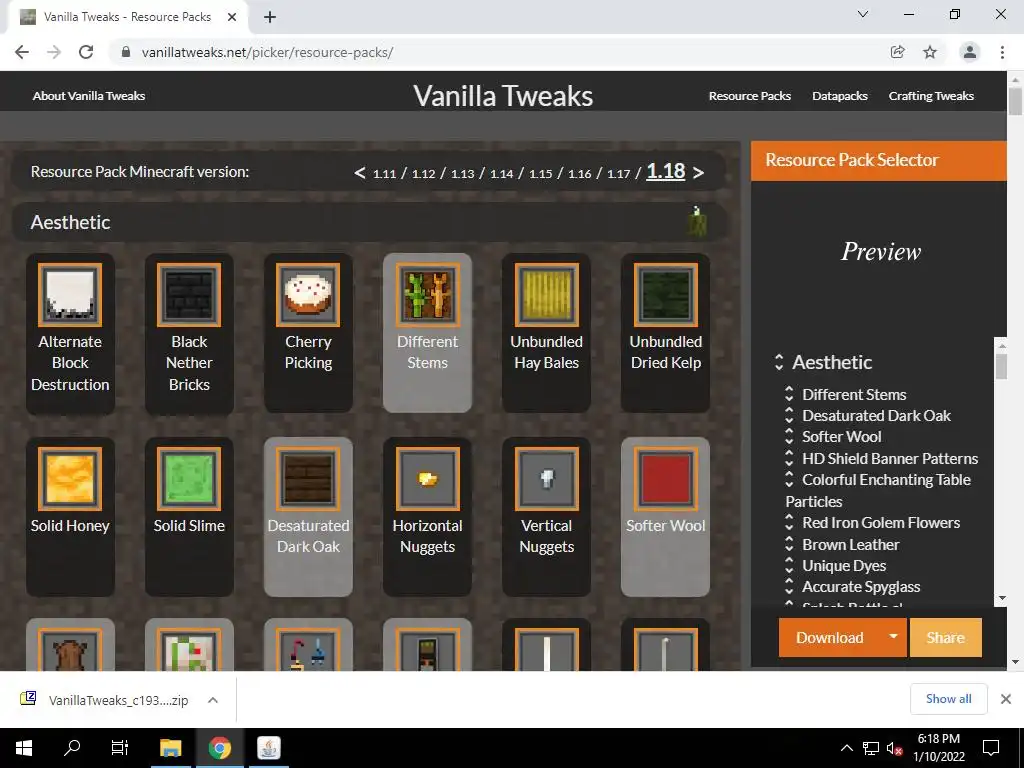This screenshot has width=1024, height=768.
Task: Bookmark this page with the star icon
Action: tap(930, 52)
